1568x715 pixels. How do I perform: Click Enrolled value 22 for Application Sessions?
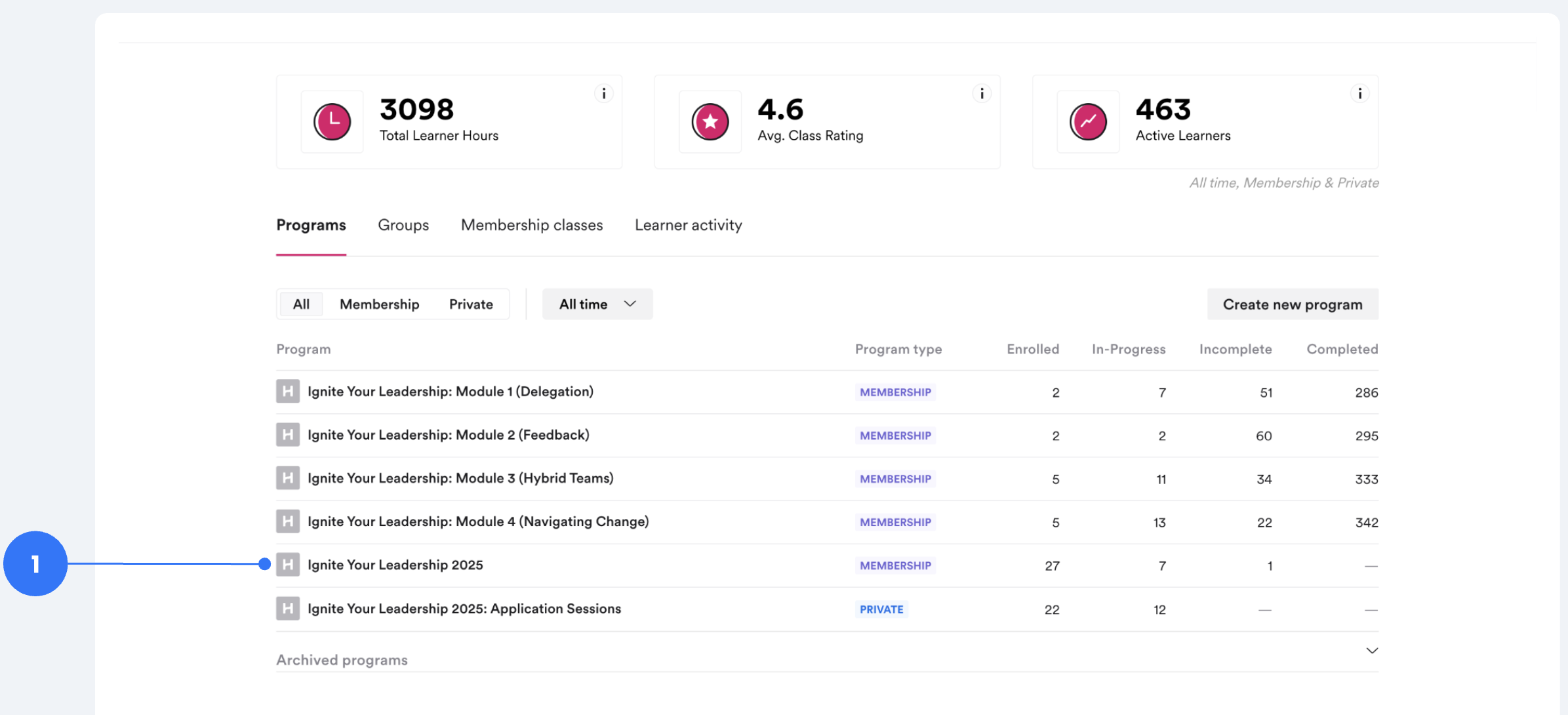pyautogui.click(x=1052, y=609)
